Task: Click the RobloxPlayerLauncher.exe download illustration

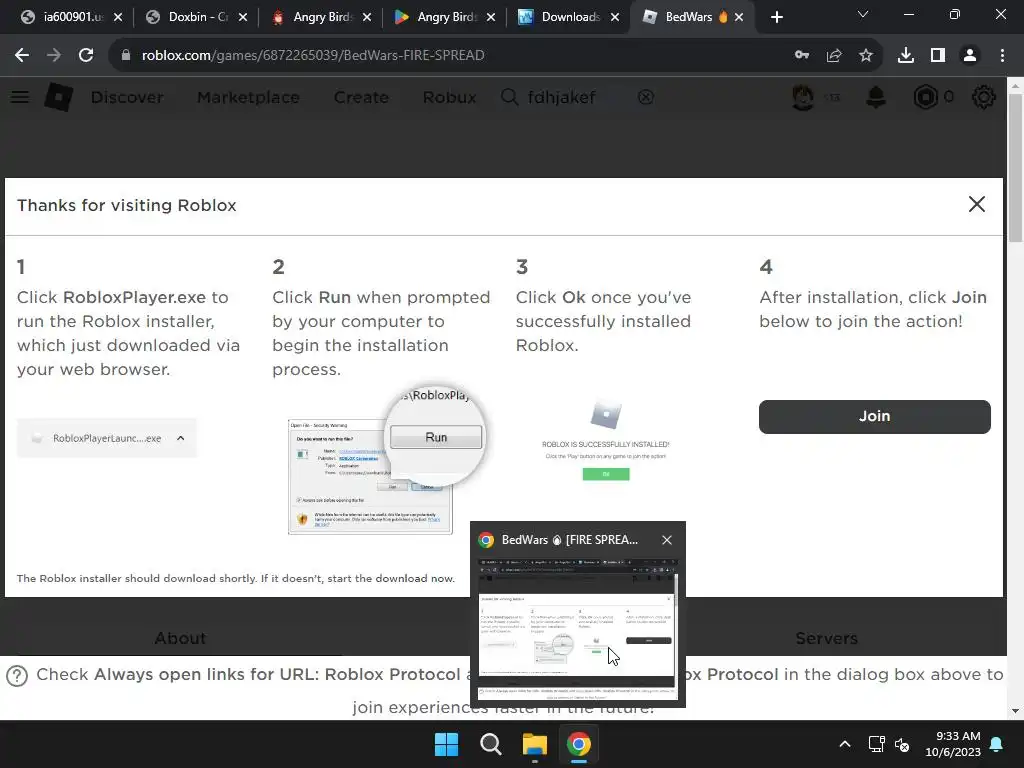Action: point(106,438)
